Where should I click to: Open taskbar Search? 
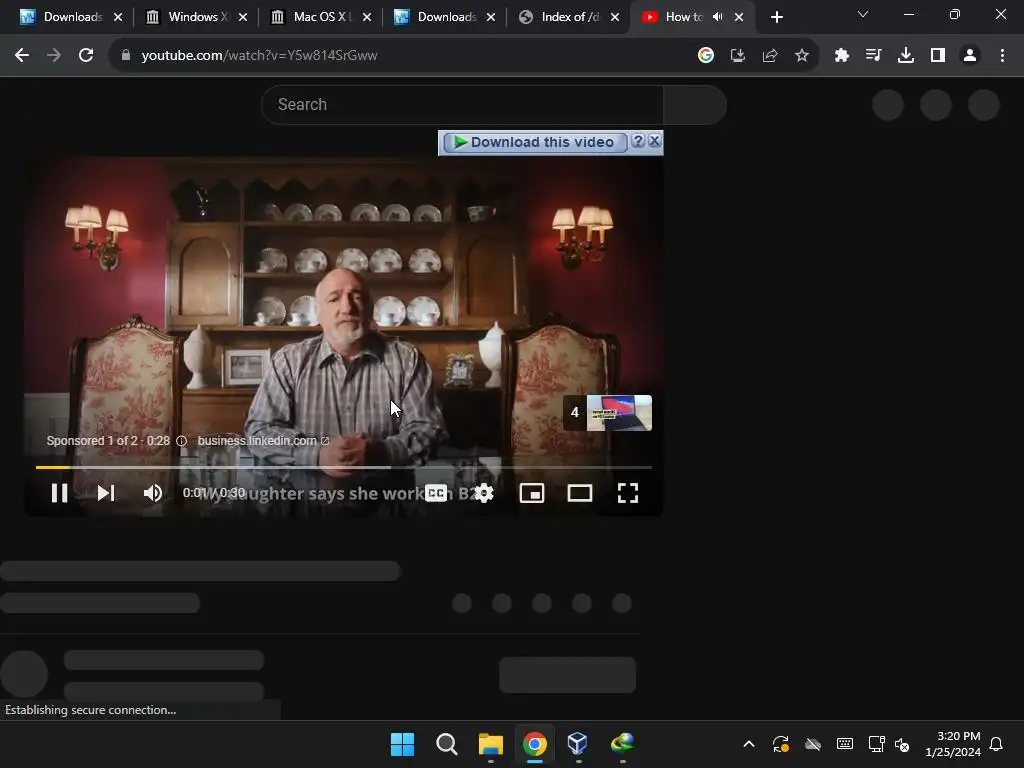click(x=447, y=744)
